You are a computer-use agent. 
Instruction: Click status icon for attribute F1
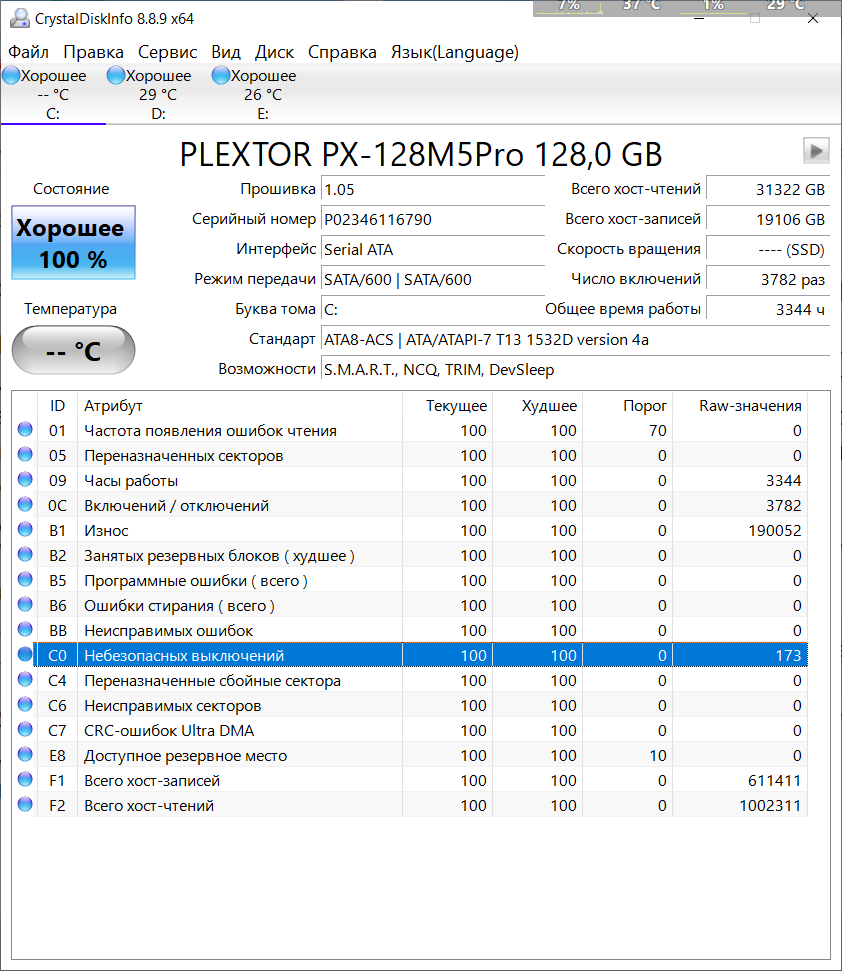(25, 779)
